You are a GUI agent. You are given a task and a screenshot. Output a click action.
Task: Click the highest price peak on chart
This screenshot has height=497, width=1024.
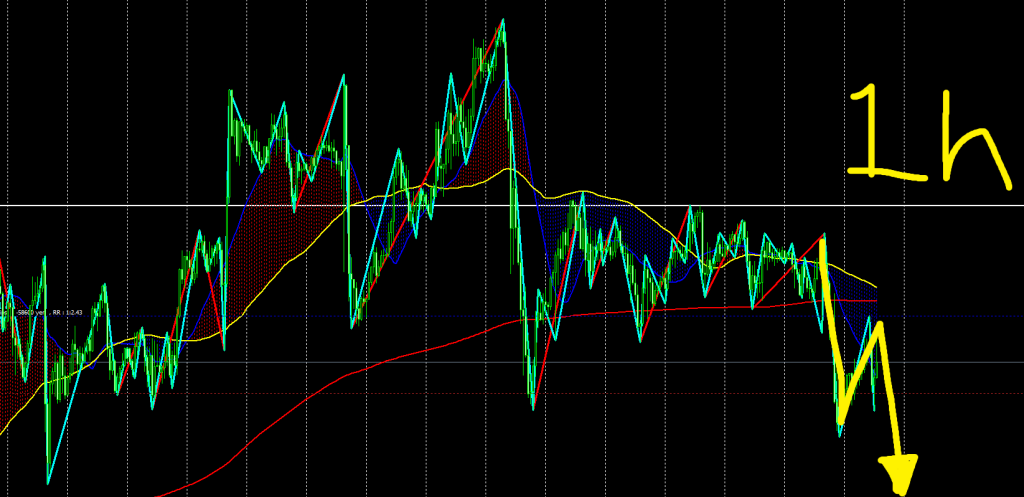[503, 20]
